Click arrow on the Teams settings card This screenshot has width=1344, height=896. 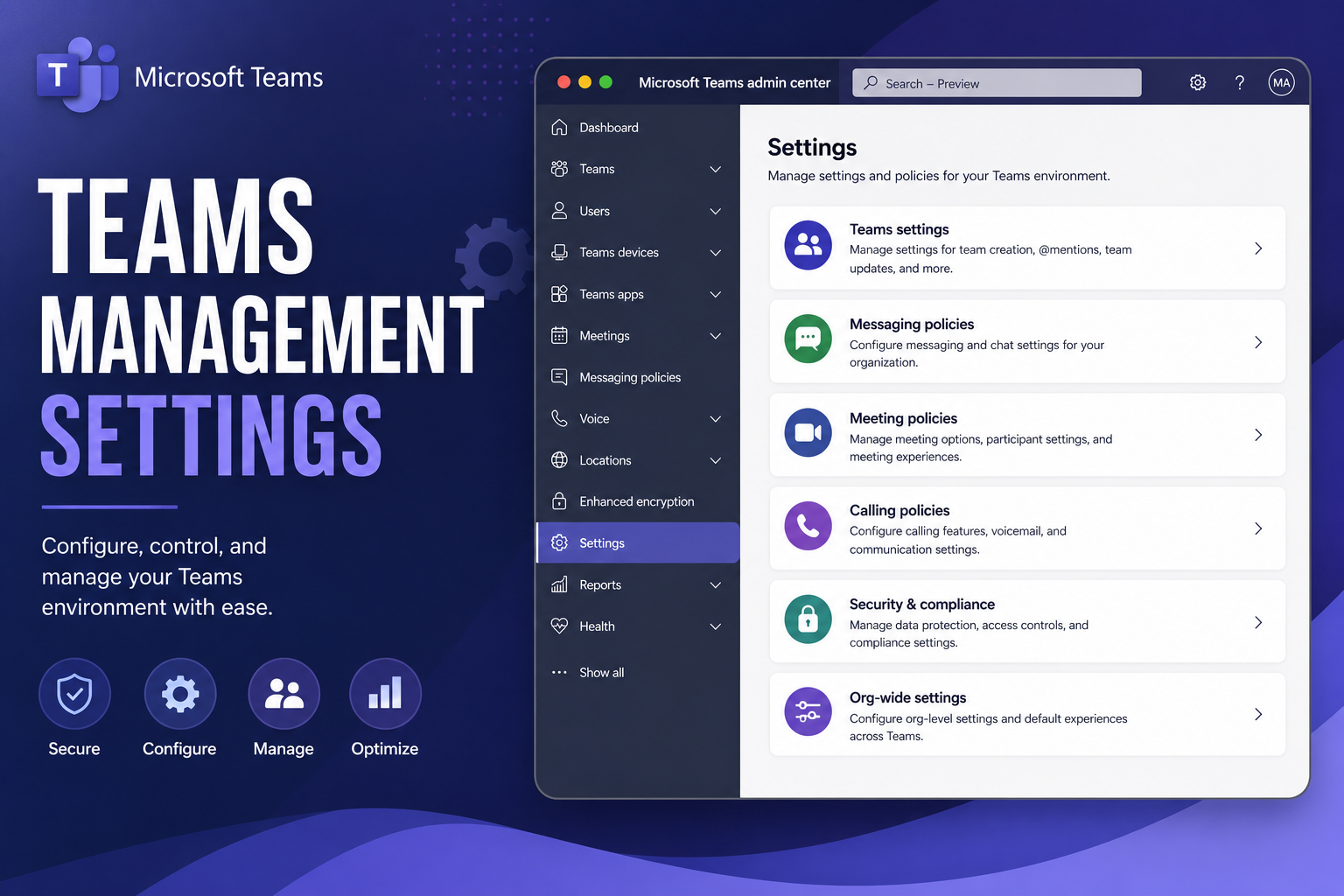point(1258,248)
